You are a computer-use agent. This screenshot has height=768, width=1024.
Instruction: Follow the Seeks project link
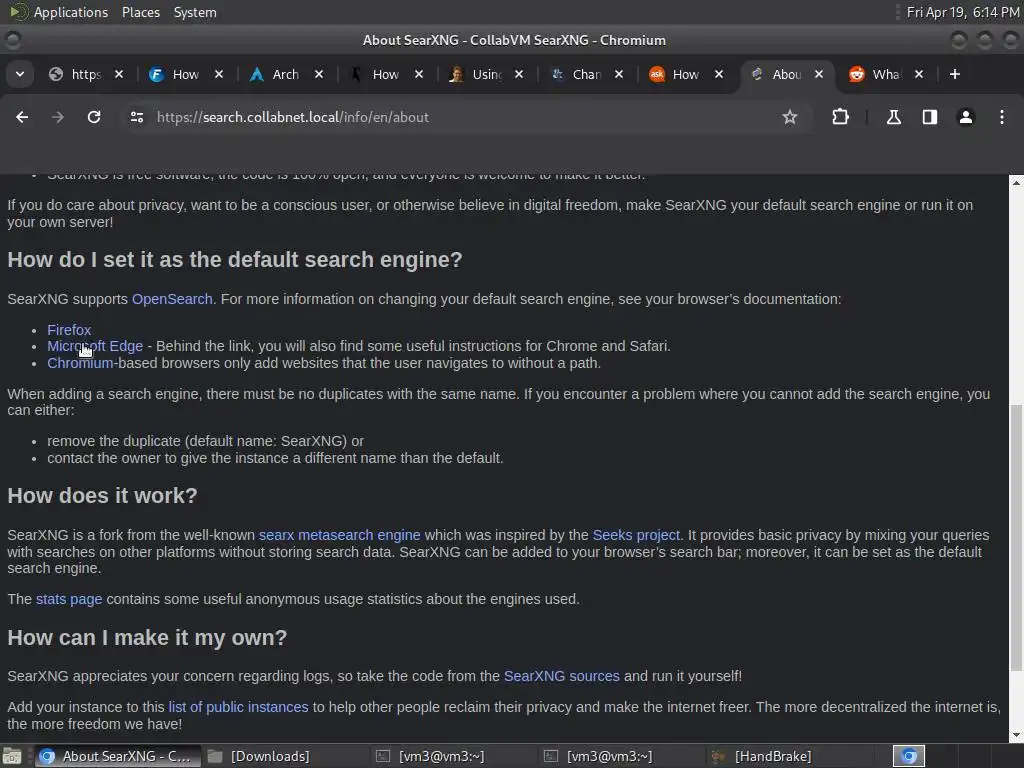coord(636,535)
